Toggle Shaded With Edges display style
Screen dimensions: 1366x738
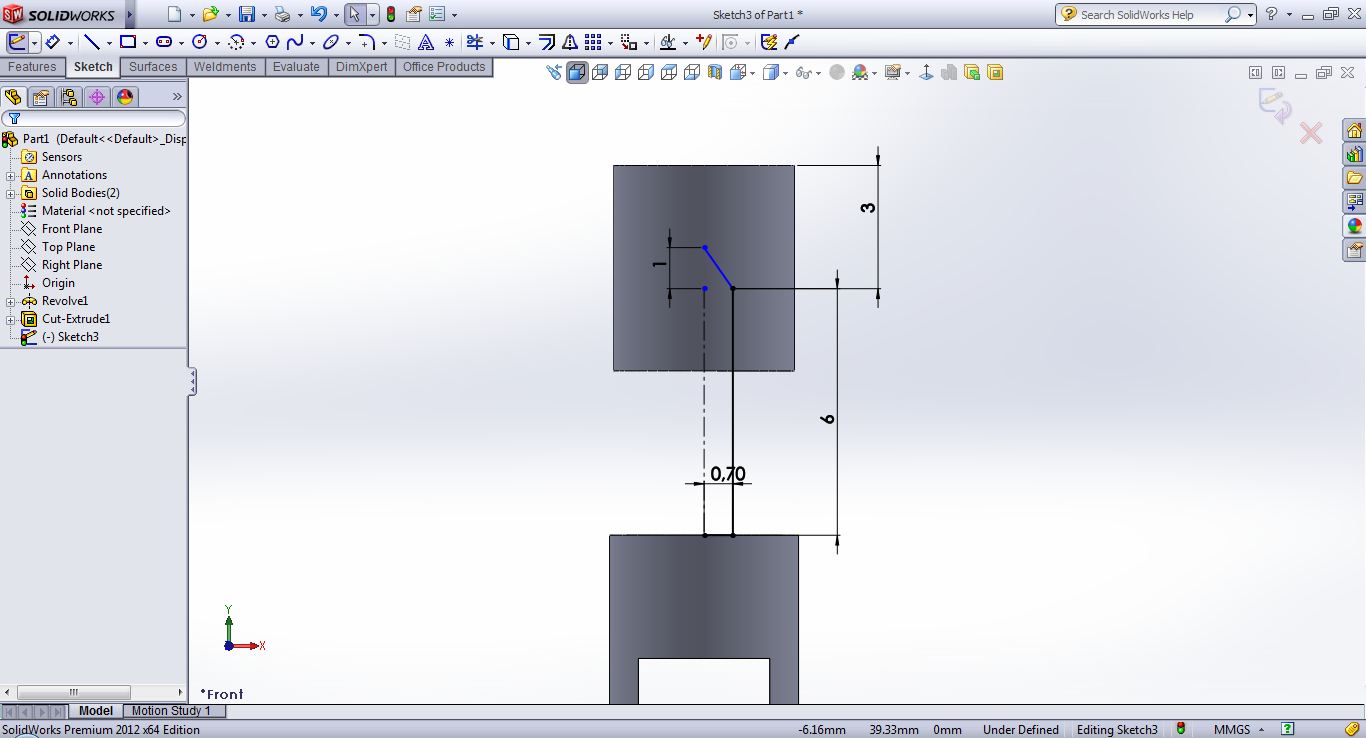(x=577, y=72)
